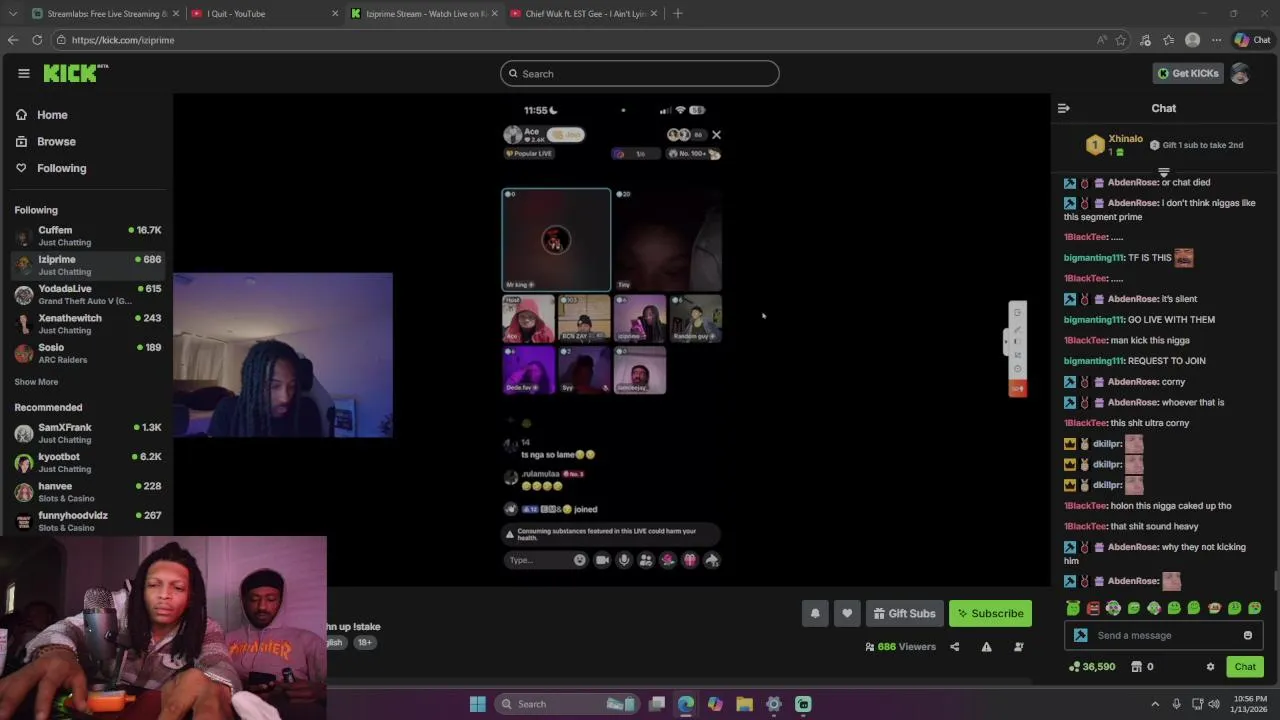Click the 686 Viewers count
The height and width of the screenshot is (720, 1280).
(x=900, y=647)
